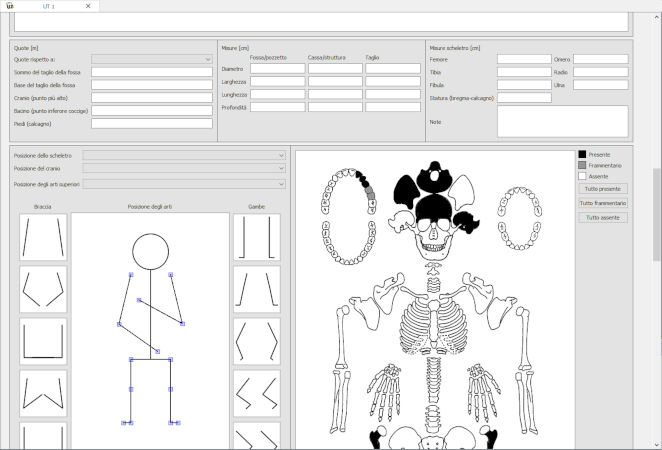Click the black frontal skull bone
662x450 pixels.
434,207
